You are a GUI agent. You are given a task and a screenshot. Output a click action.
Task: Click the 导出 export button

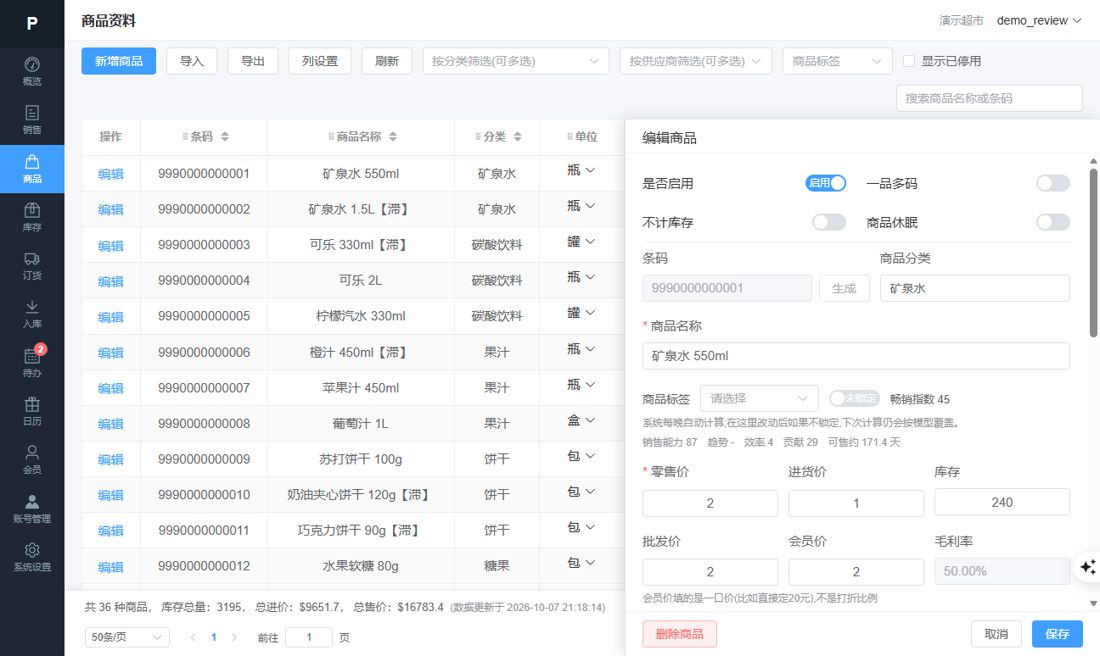253,61
